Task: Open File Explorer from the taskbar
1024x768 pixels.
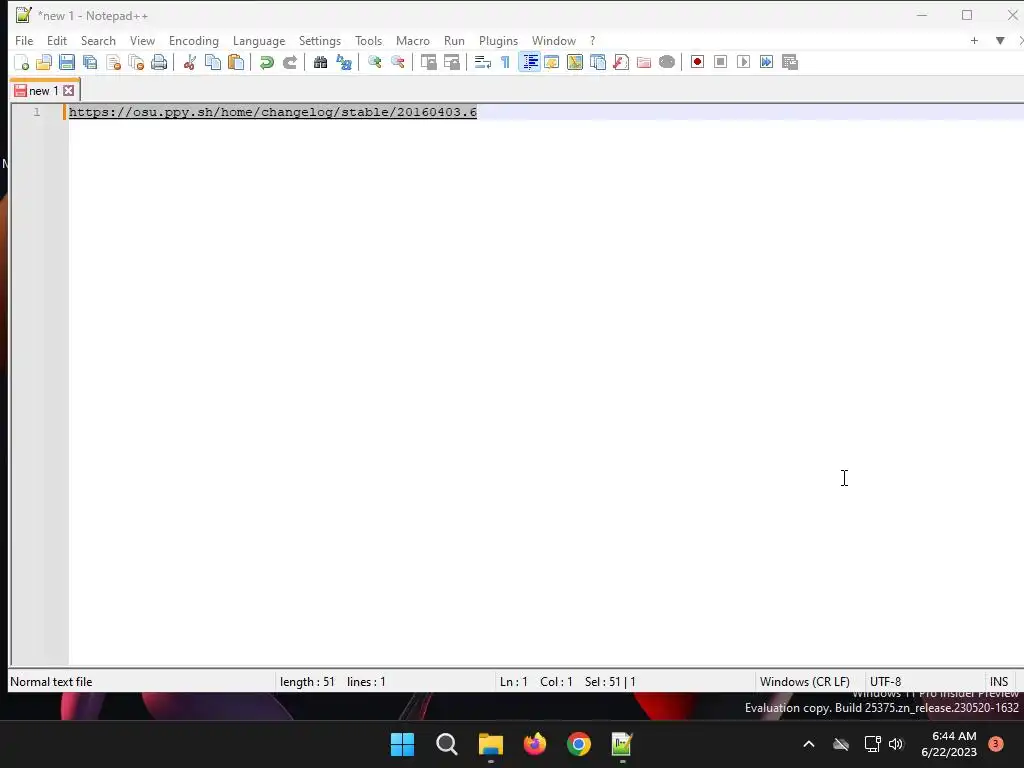Action: point(490,744)
